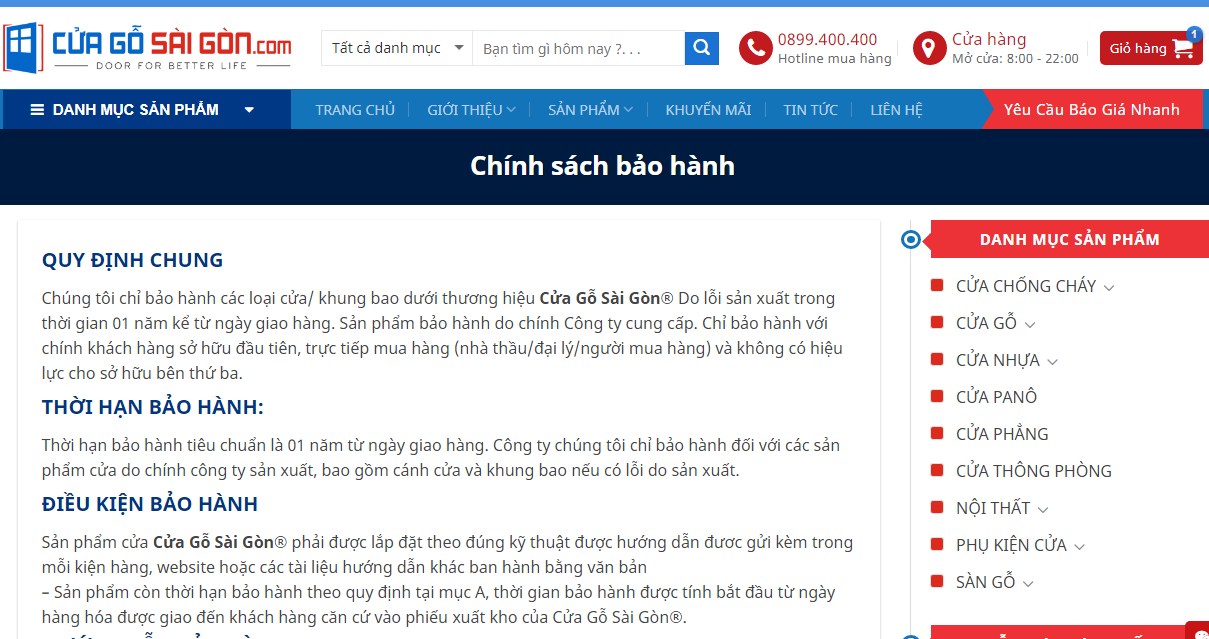
Task: Open the Khuyến mãi menu item
Action: [x=708, y=110]
